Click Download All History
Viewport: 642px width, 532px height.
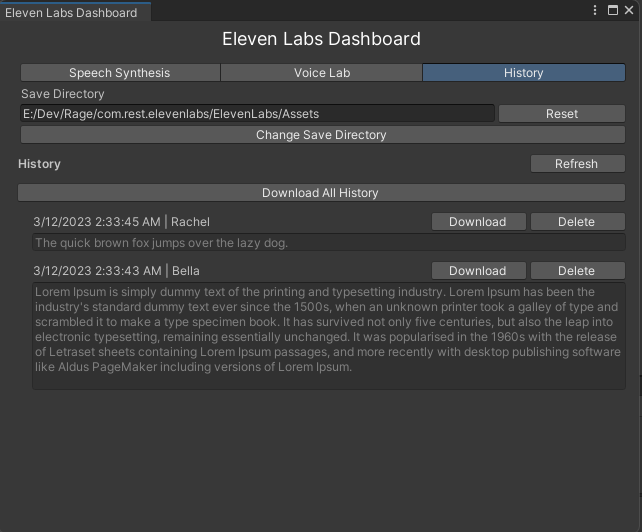tap(321, 193)
